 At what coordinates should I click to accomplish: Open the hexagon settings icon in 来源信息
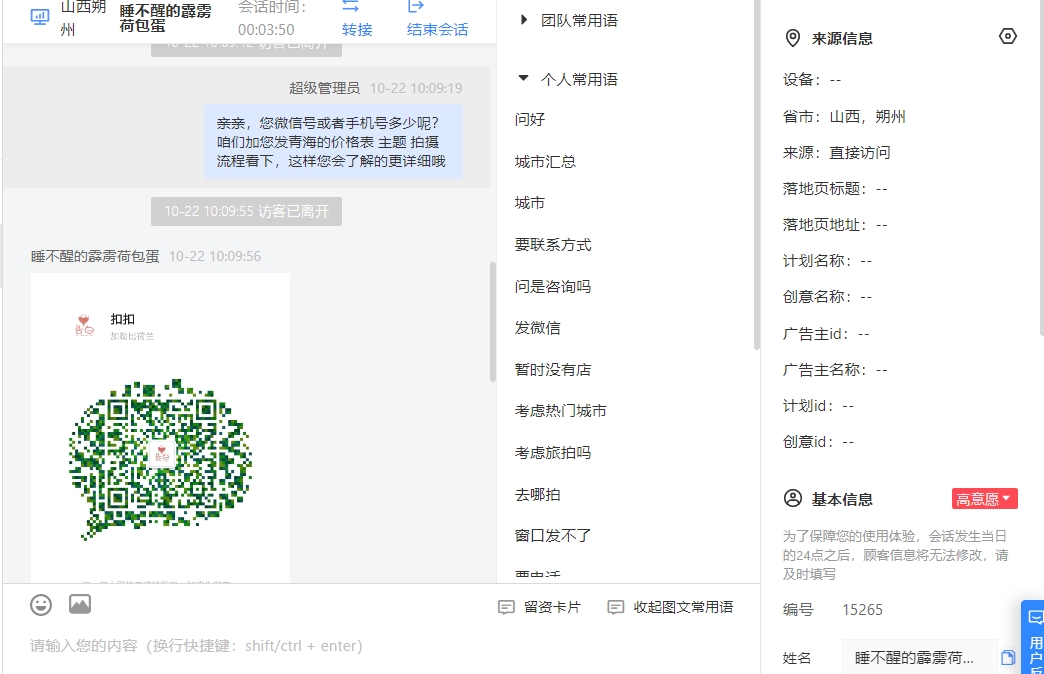(1008, 37)
